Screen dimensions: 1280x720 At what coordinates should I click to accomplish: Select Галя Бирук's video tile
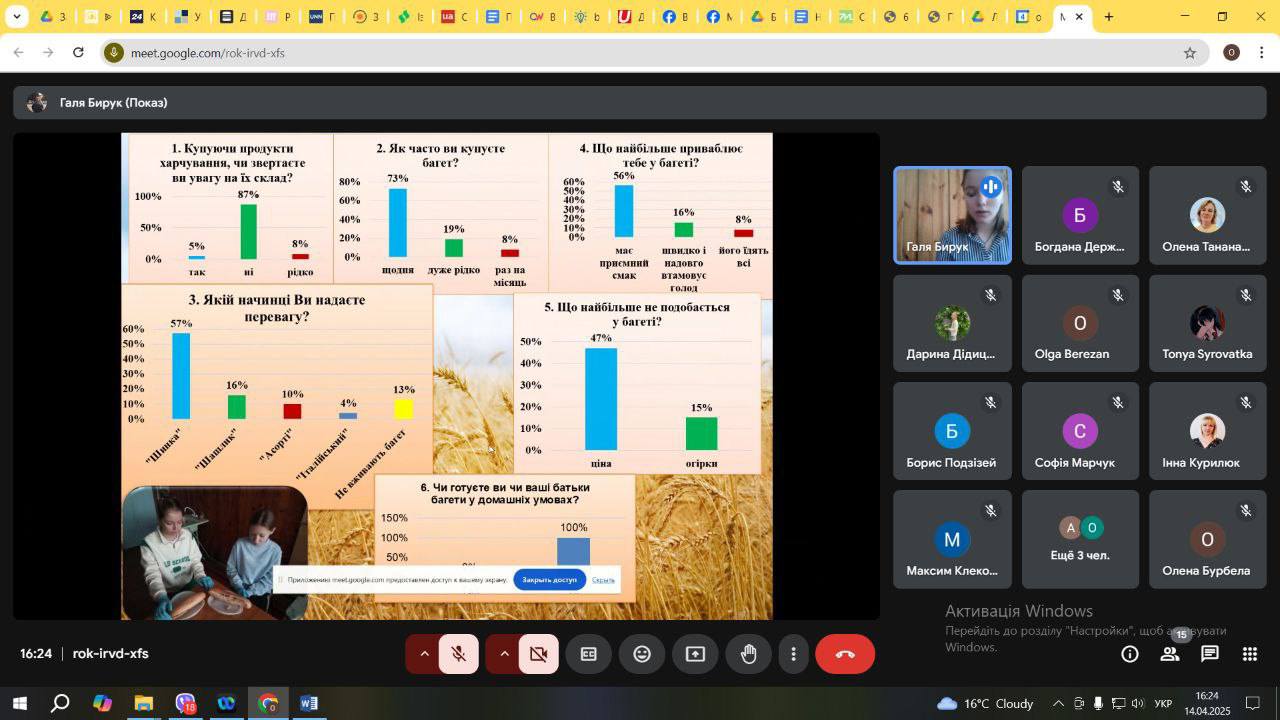coord(952,215)
